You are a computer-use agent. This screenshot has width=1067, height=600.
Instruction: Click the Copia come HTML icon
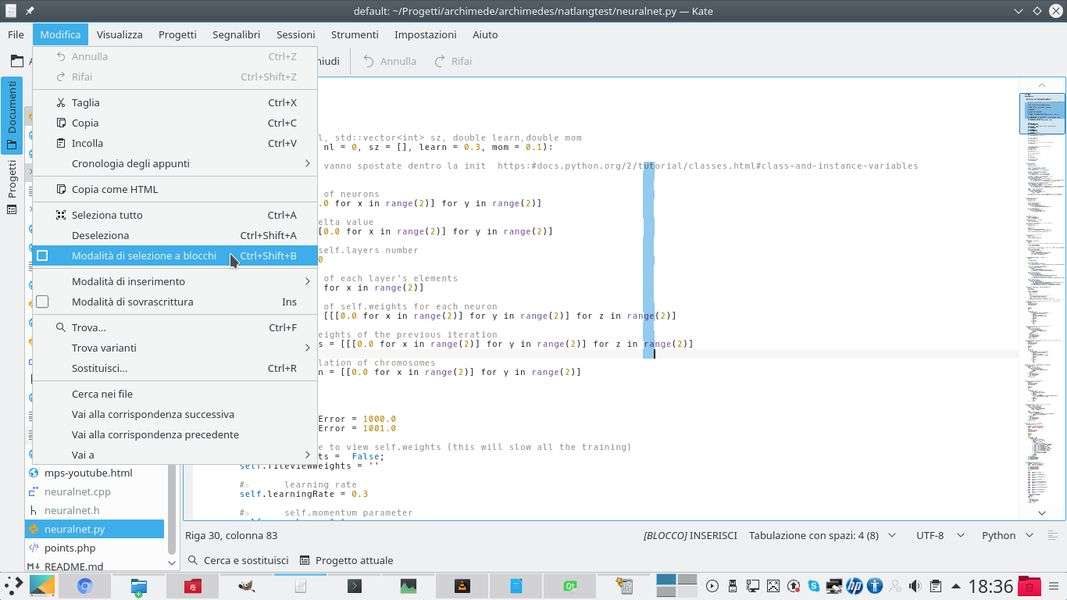[x=61, y=189]
